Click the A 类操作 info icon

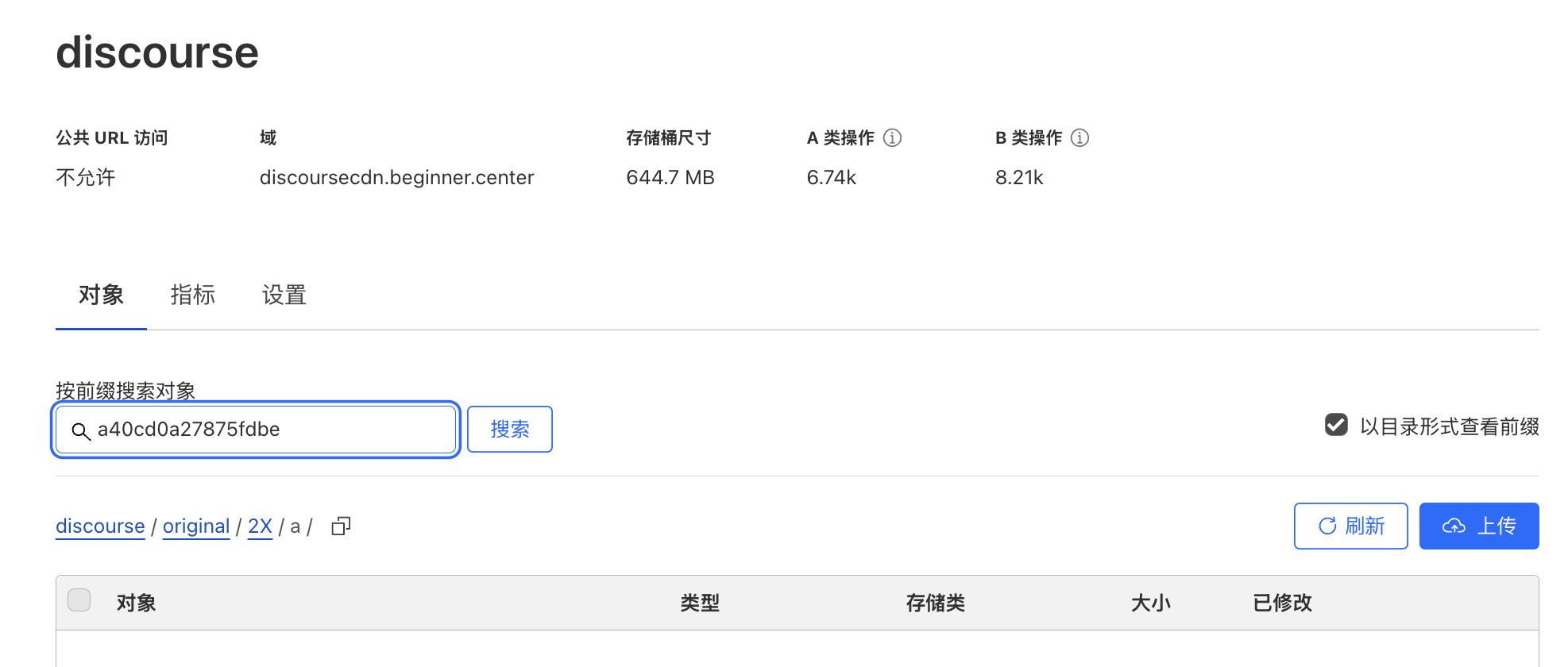[x=892, y=138]
